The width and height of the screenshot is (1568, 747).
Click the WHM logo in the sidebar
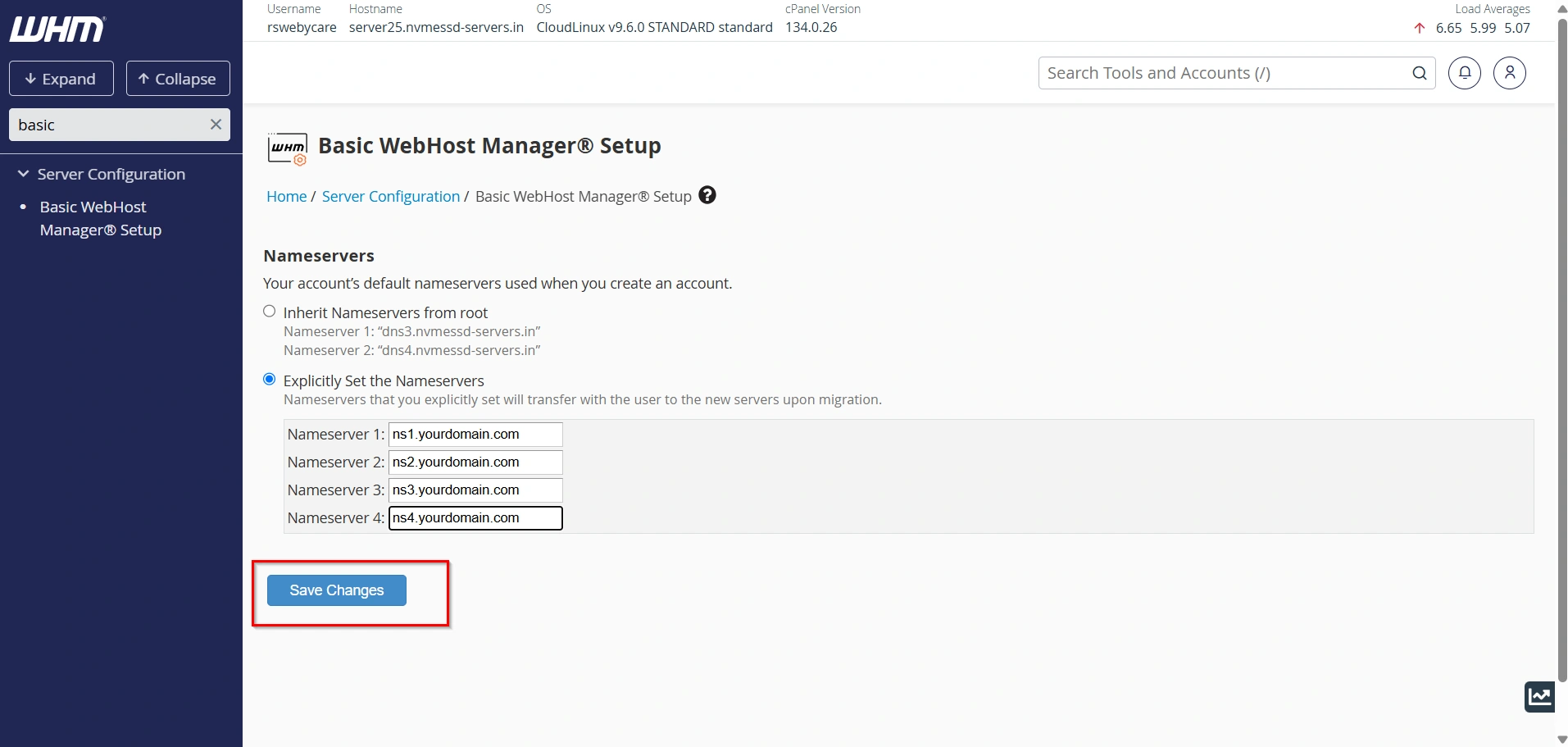[x=57, y=30]
